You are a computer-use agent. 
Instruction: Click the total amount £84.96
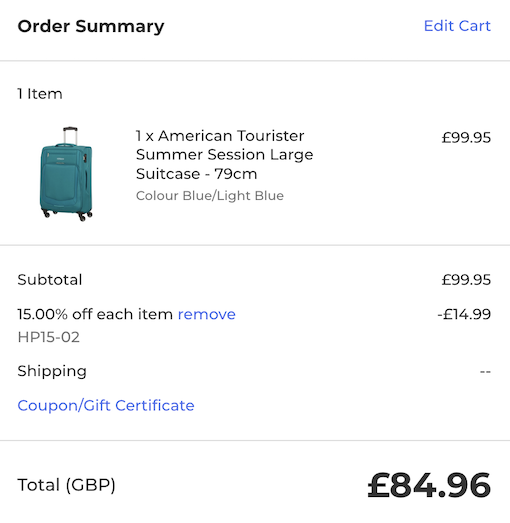coord(429,485)
